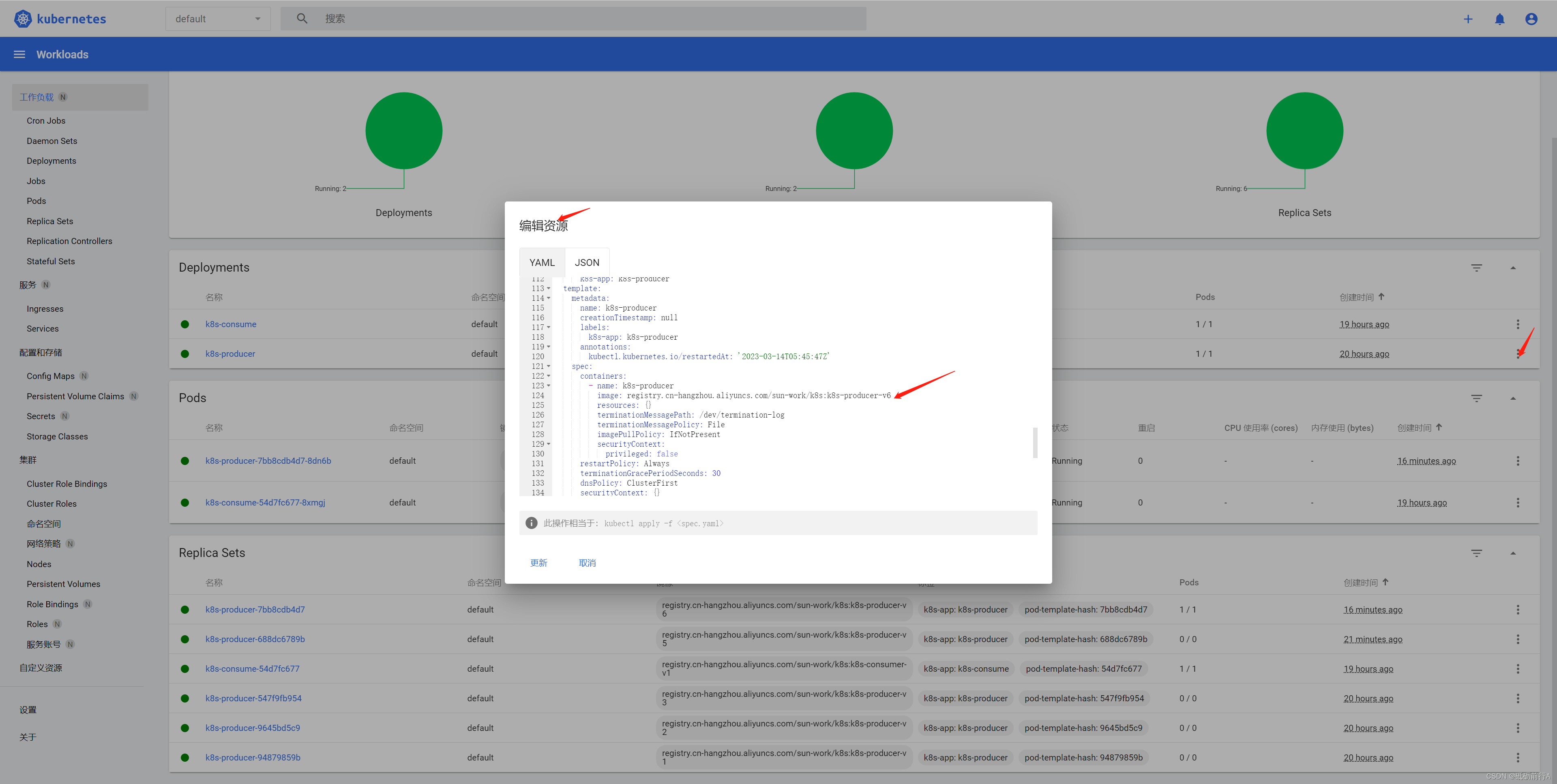Filter the Deployments list
1557x784 pixels.
(x=1476, y=268)
